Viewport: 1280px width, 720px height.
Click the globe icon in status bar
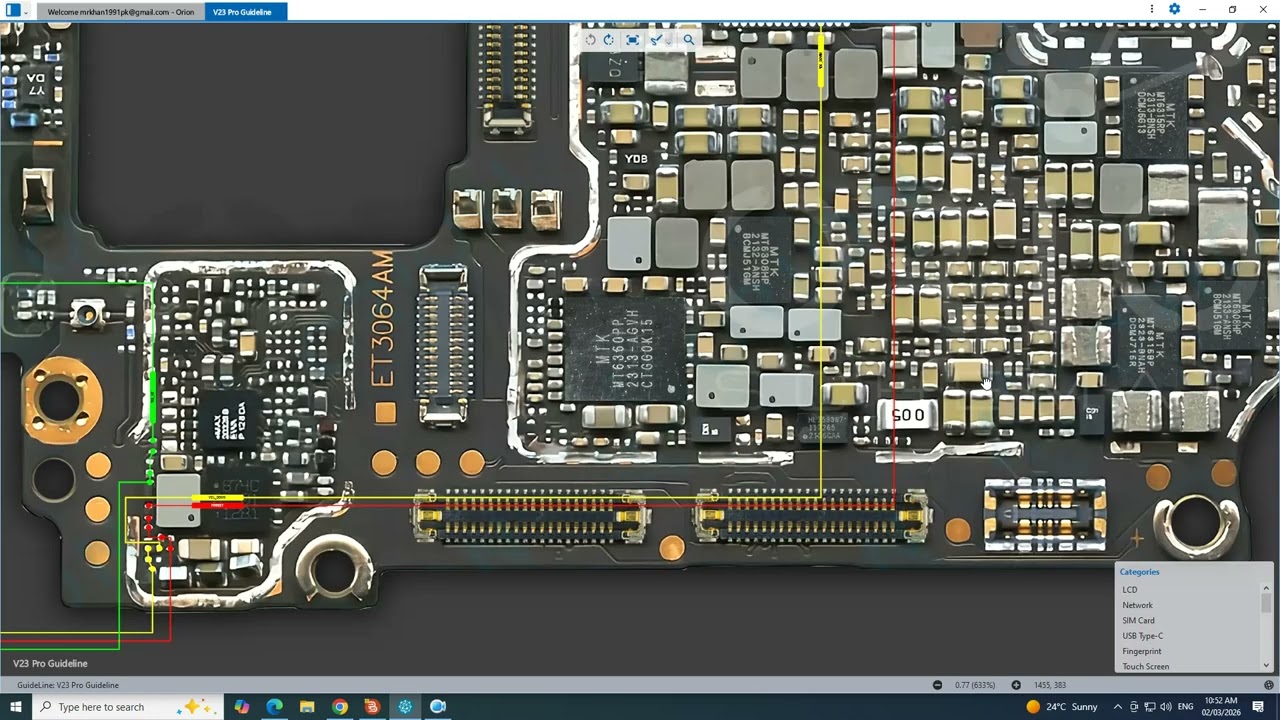(x=1268, y=685)
